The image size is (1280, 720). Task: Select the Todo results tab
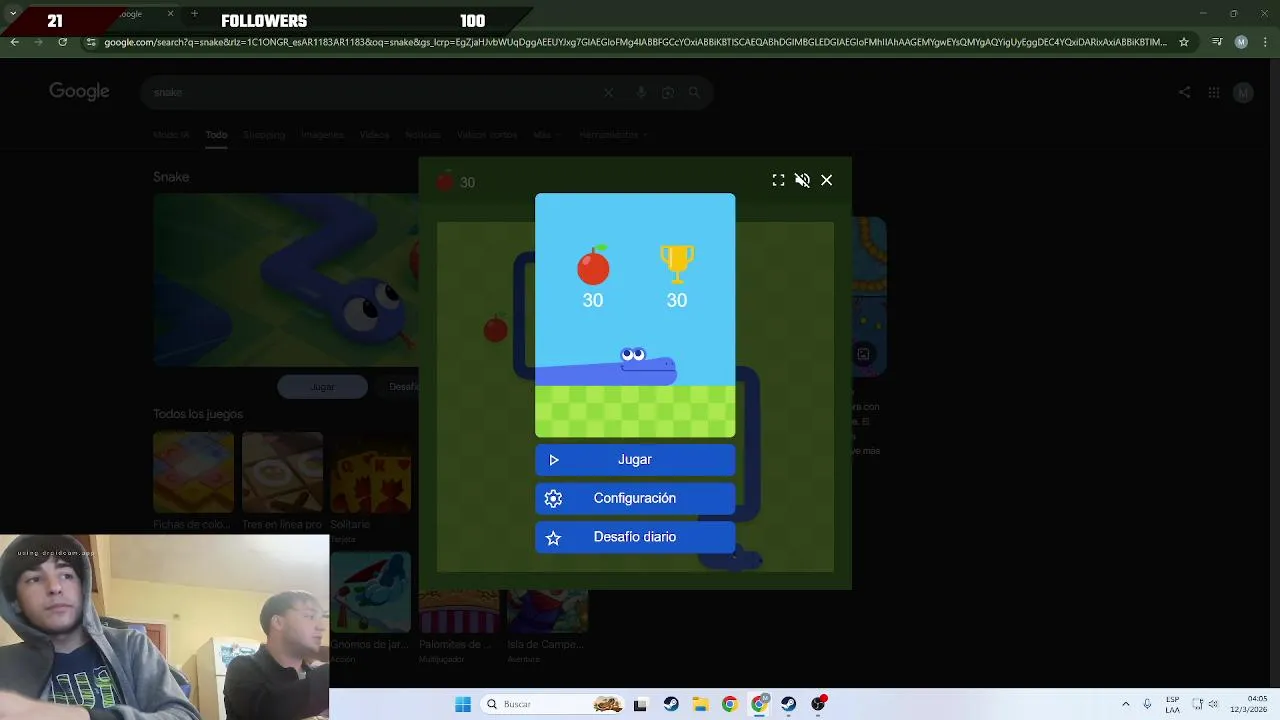click(216, 135)
